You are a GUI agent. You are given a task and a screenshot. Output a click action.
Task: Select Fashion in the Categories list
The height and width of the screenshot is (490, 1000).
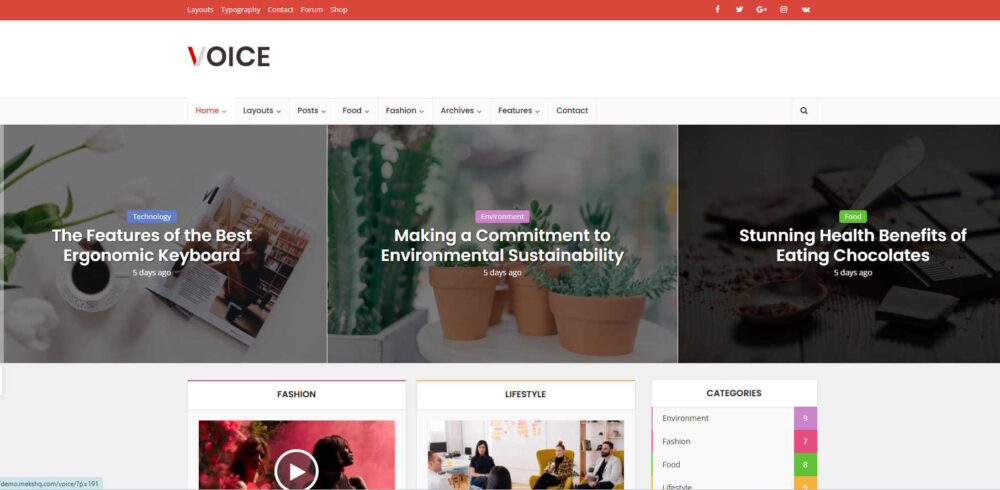[x=676, y=441]
